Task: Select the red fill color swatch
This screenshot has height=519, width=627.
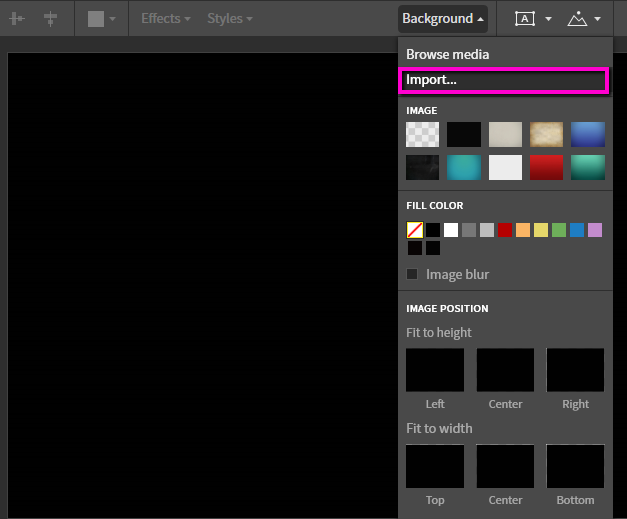Action: (x=505, y=230)
